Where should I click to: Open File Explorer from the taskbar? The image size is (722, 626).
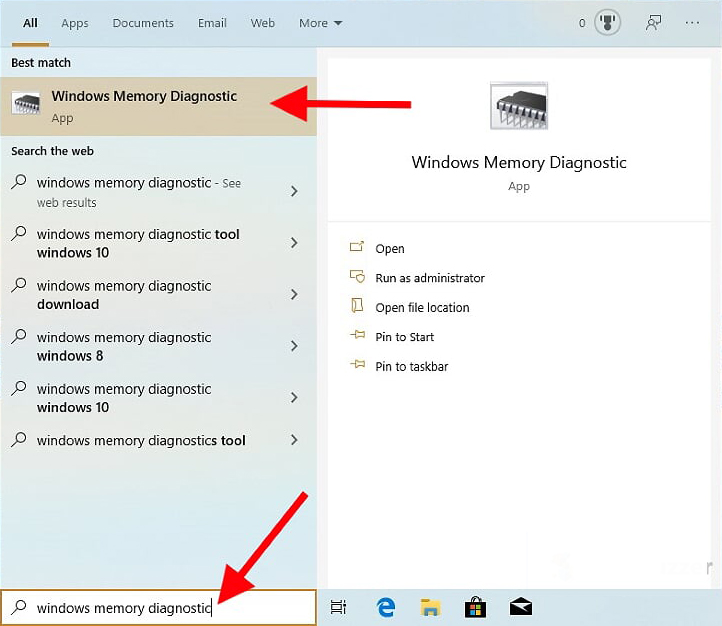point(431,608)
